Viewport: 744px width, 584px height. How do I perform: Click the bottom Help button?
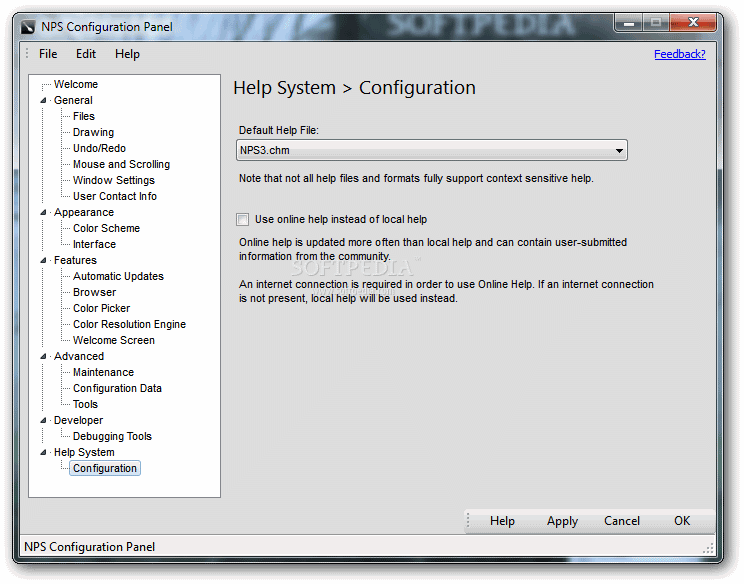pos(502,521)
